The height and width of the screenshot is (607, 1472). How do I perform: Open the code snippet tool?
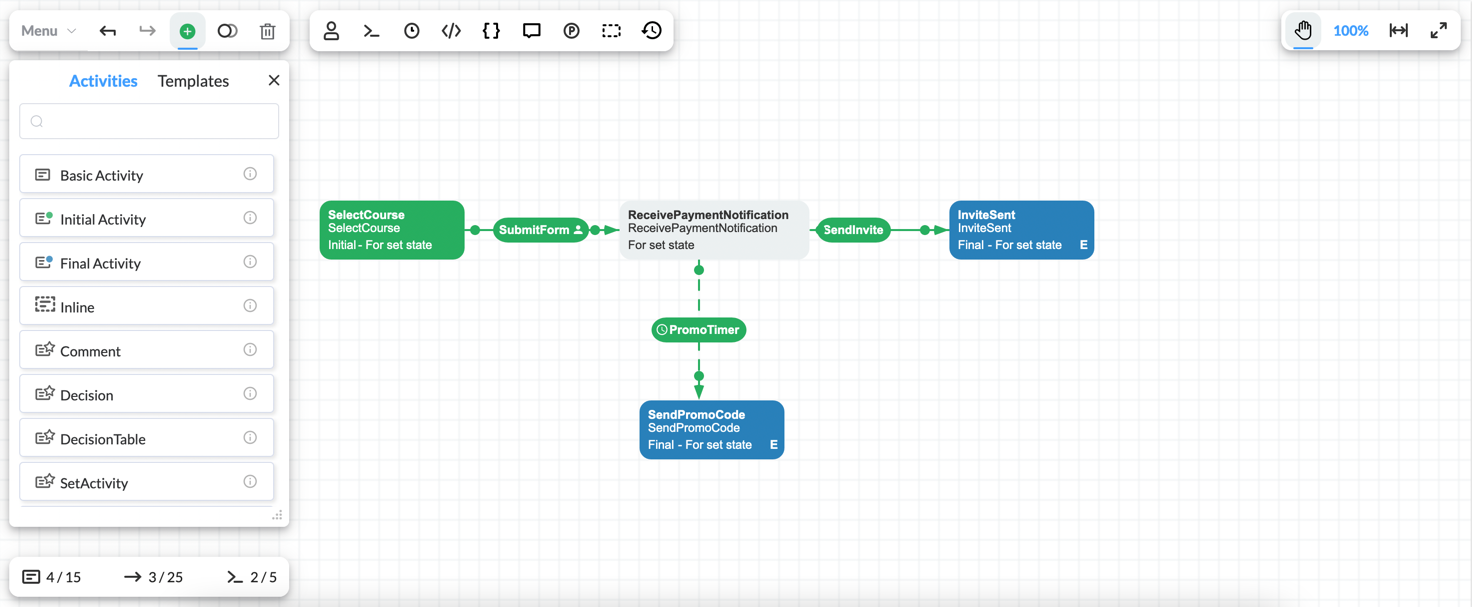coord(451,30)
